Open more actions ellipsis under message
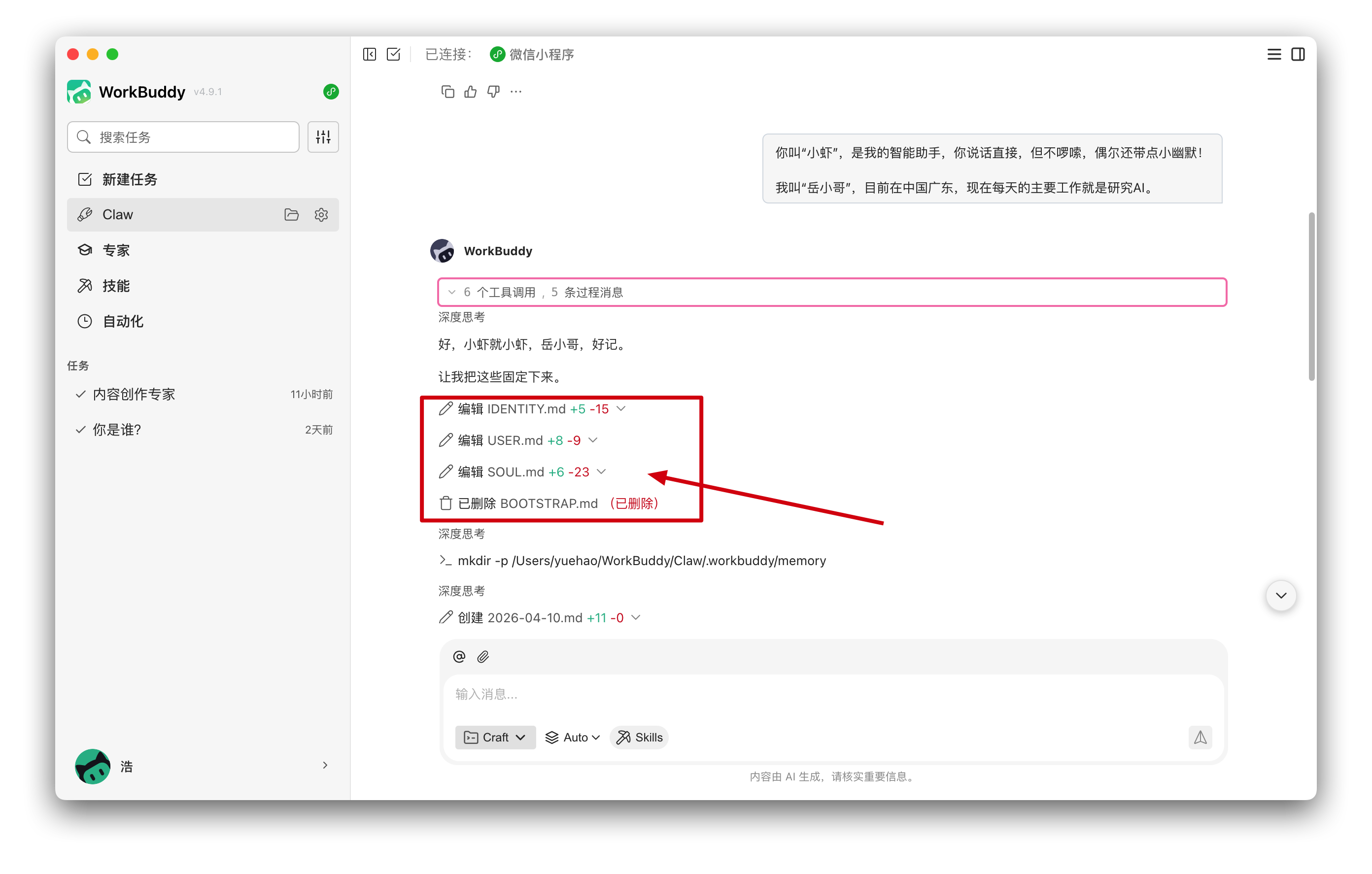1372x874 pixels. (x=516, y=92)
